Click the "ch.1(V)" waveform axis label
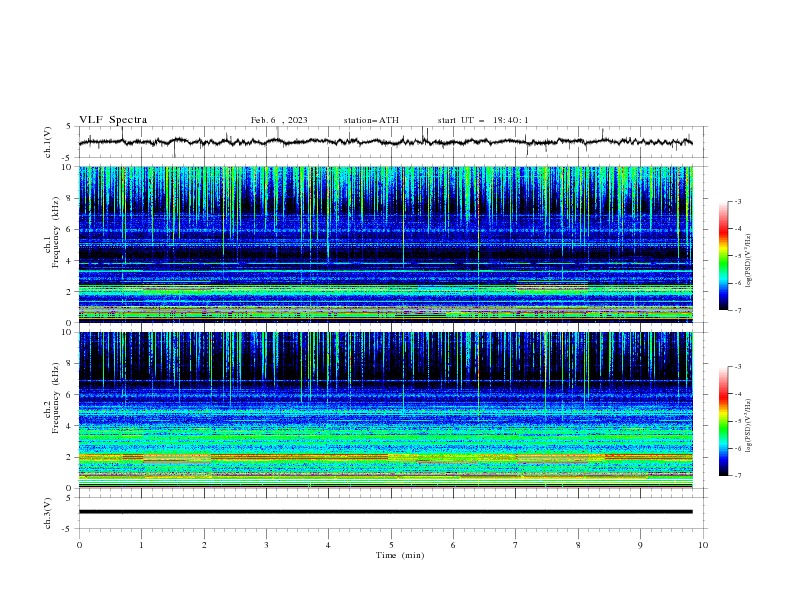This screenshot has height=612, width=792. tap(48, 142)
